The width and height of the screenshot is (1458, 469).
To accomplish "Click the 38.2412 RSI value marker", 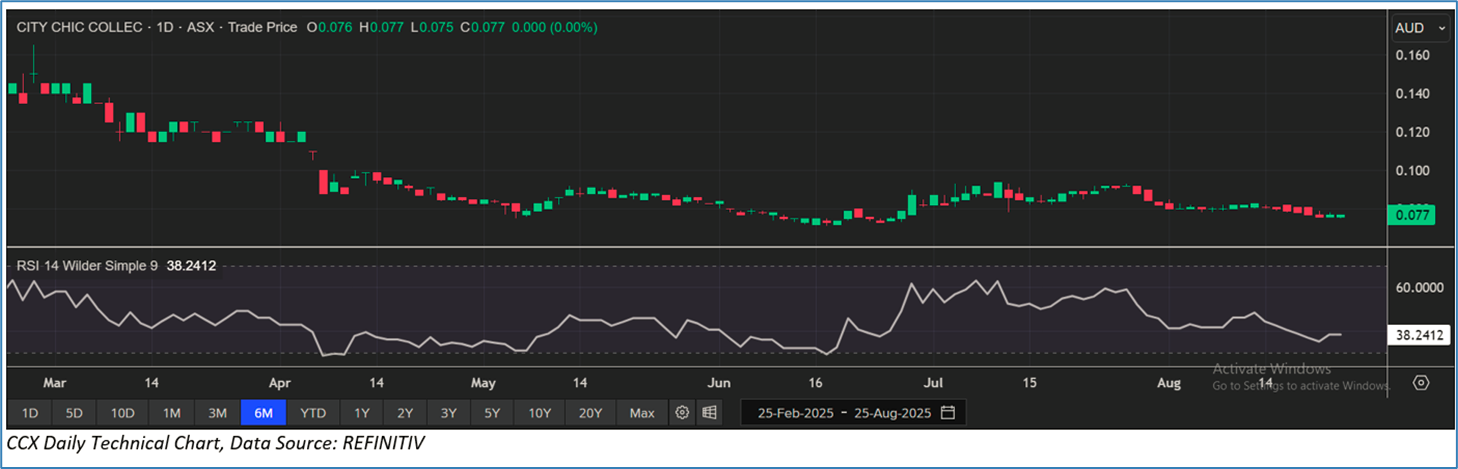I will (x=1419, y=336).
